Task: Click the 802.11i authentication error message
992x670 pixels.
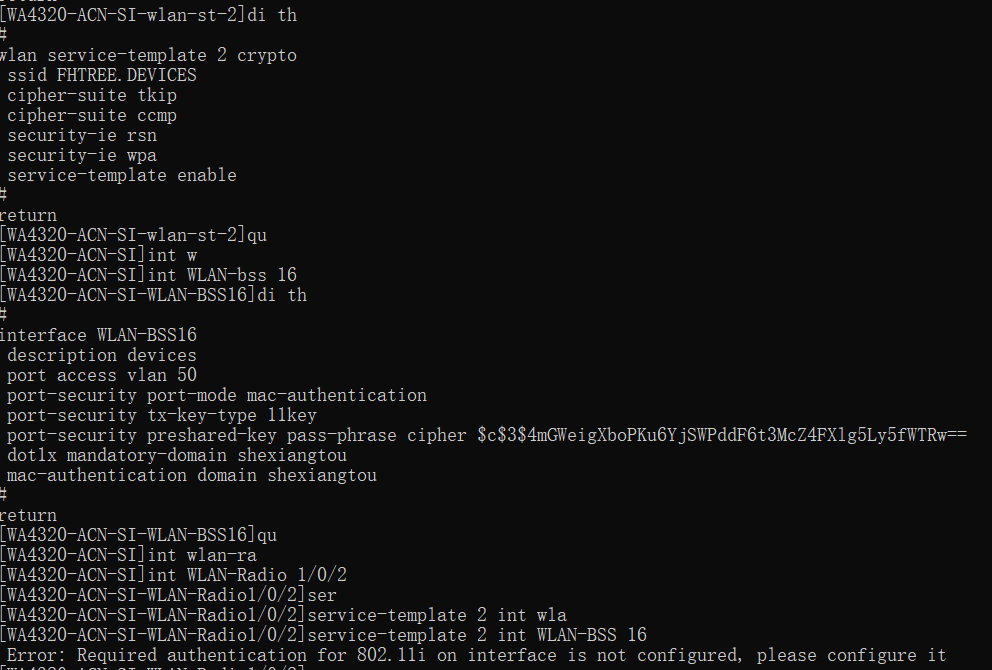Action: point(472,655)
